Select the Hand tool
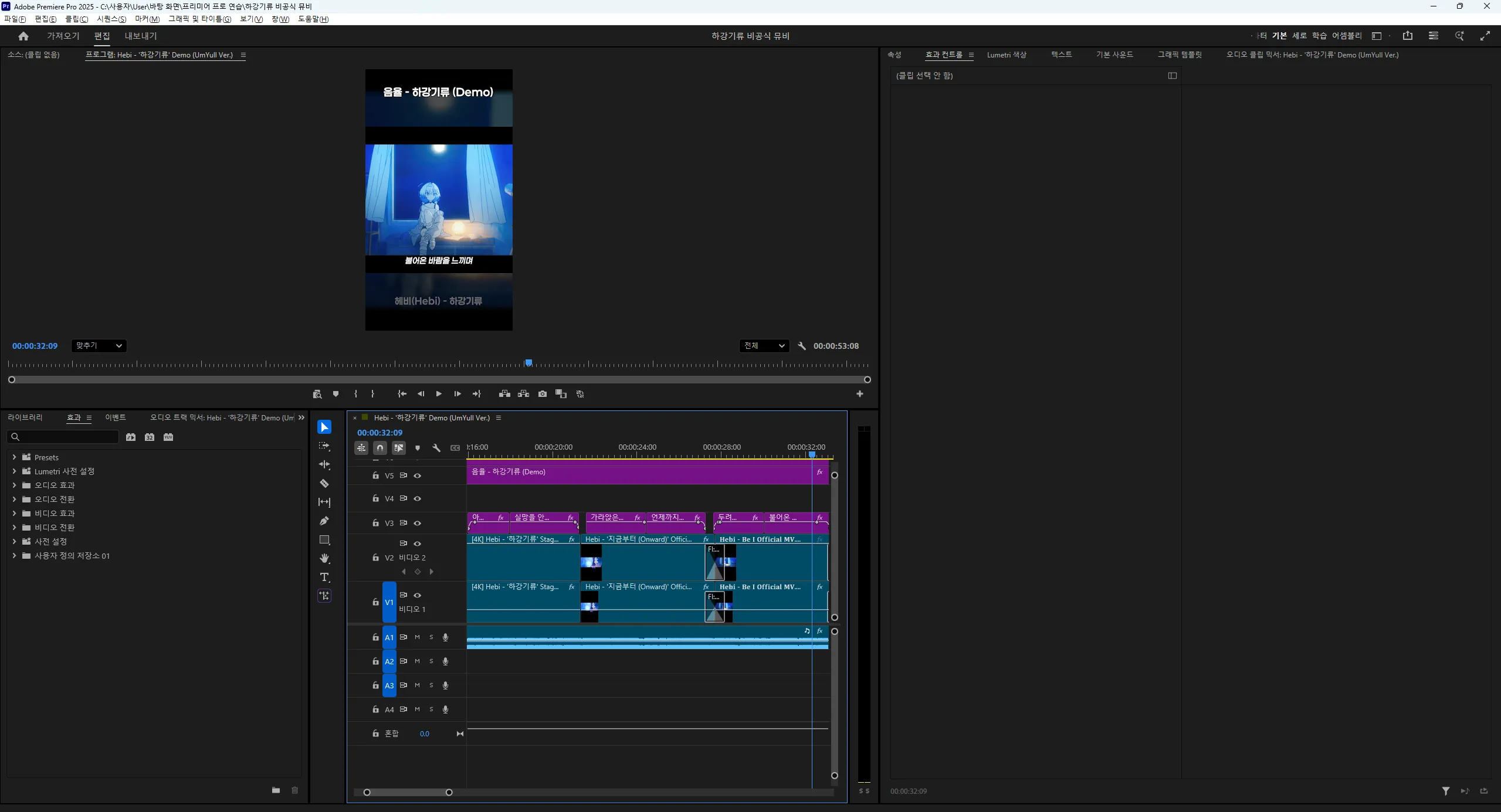1501x812 pixels. 324,558
